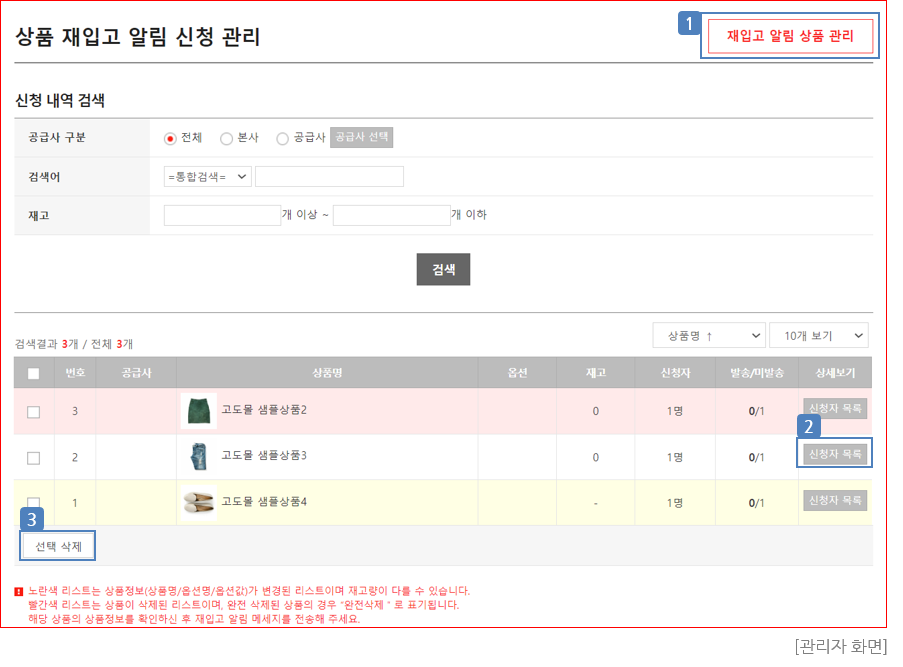Open the 상품명 sort order dropdown
This screenshot has width=903, height=667.
pyautogui.click(x=708, y=335)
